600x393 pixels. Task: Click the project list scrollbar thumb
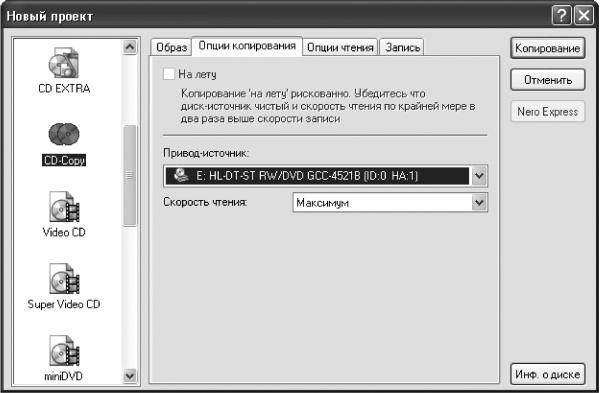point(130,176)
